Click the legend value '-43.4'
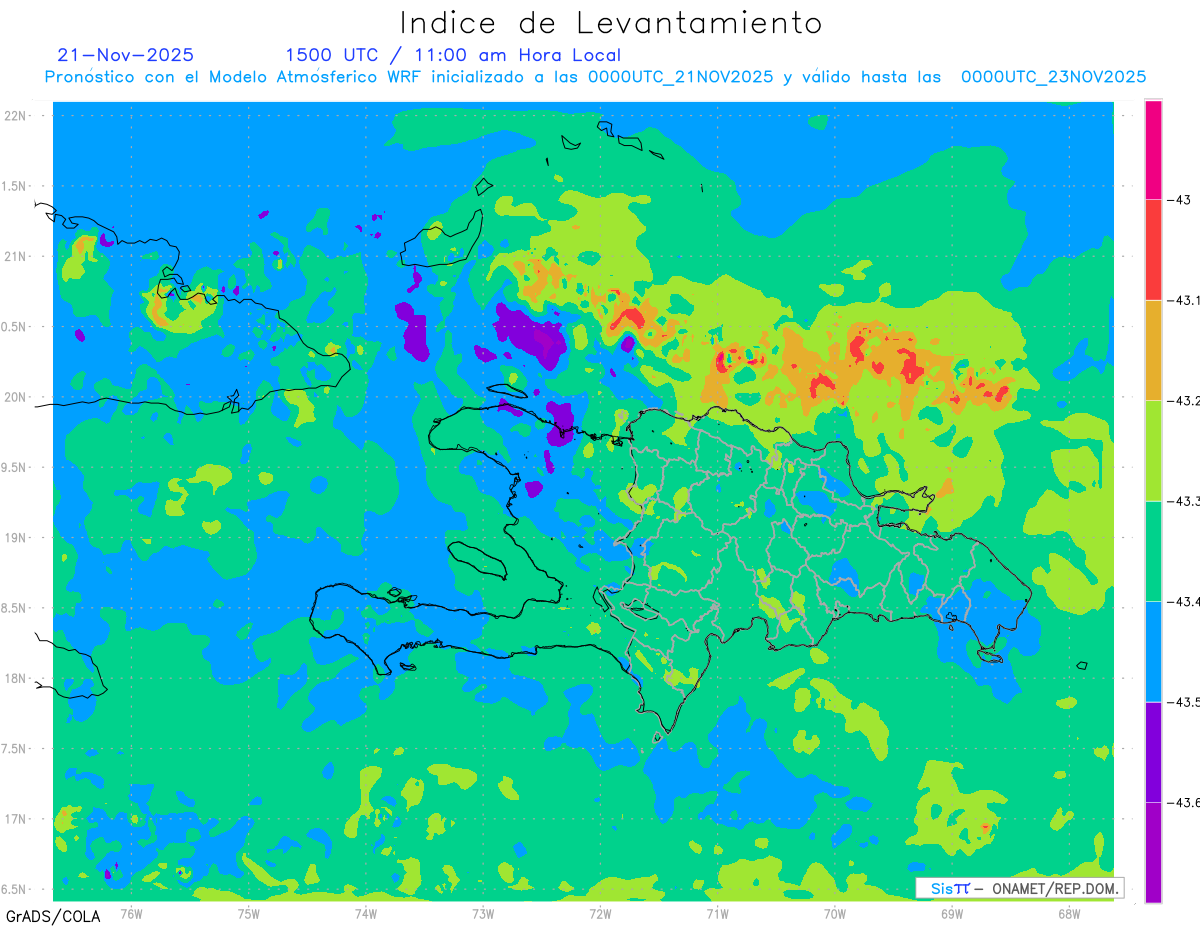Screen dimensions: 1200x927 (1184, 602)
